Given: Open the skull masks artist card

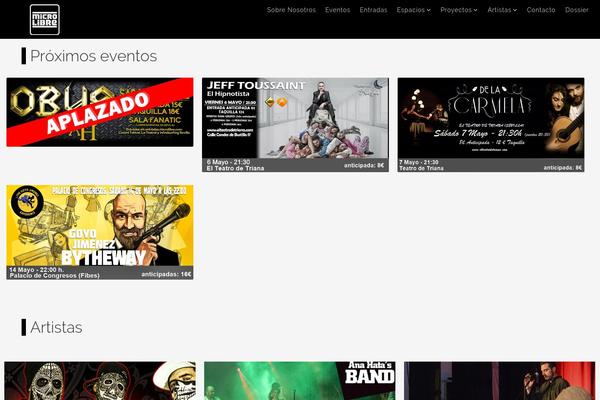Looking at the screenshot, I should (100, 381).
